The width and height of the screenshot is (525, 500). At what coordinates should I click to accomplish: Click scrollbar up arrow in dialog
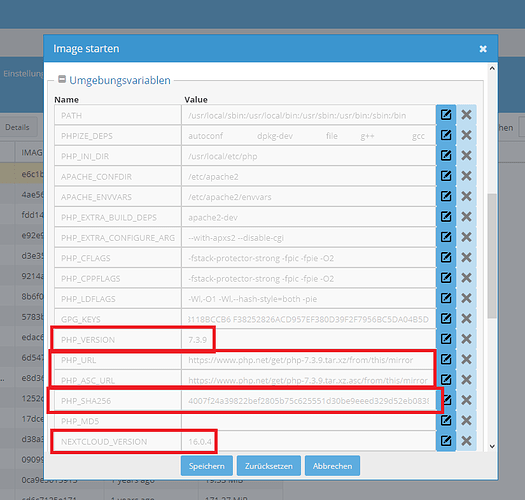tap(492, 68)
